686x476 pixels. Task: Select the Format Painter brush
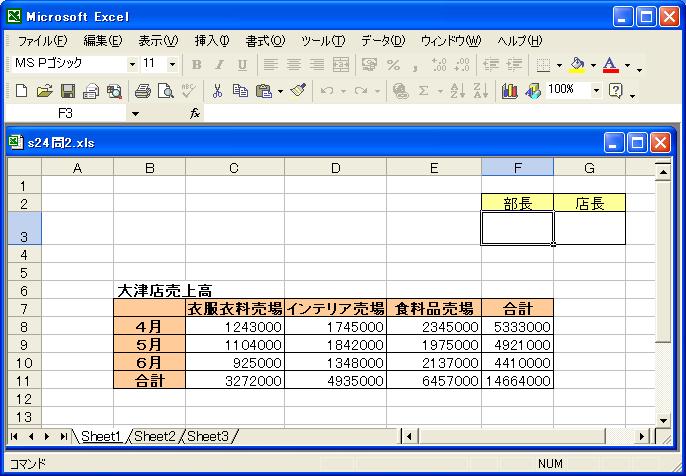pos(298,90)
